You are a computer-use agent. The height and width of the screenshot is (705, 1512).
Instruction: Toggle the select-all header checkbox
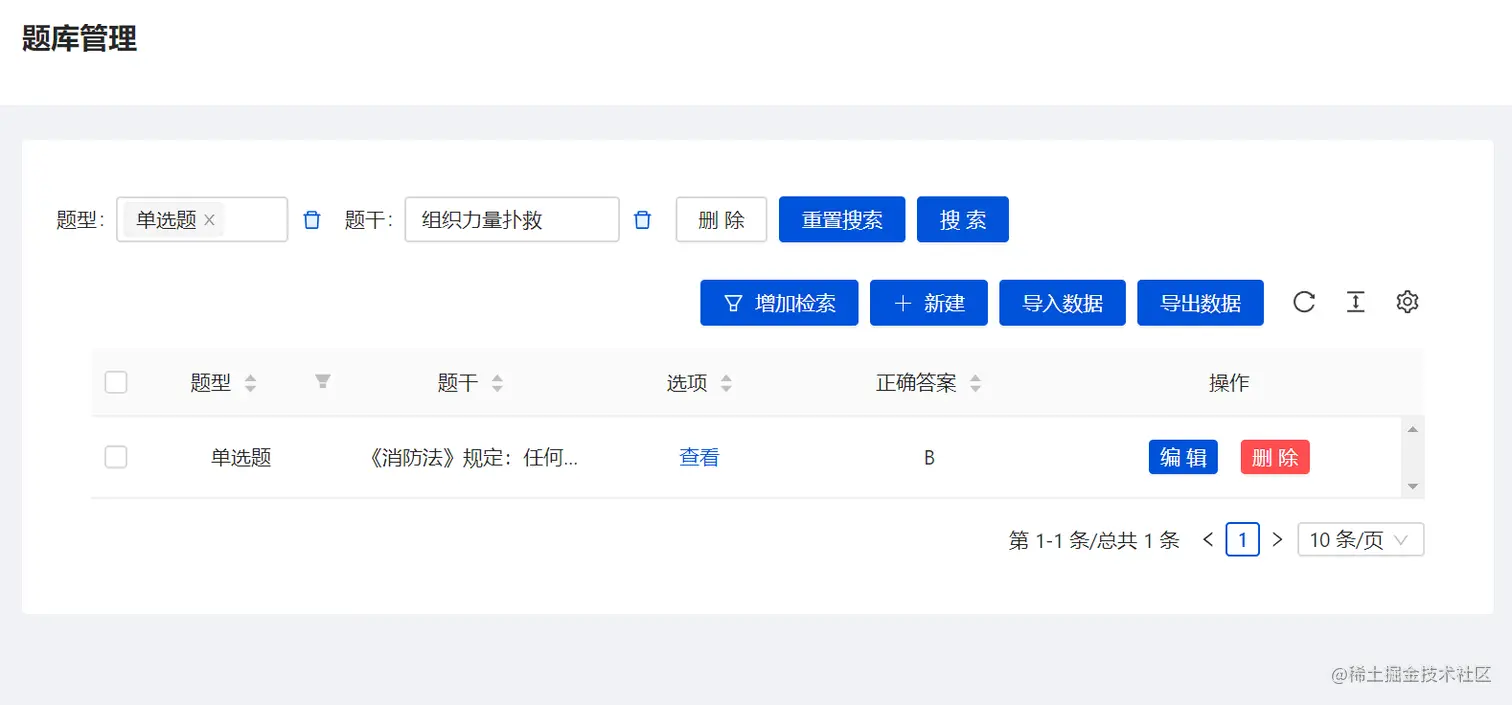click(116, 382)
